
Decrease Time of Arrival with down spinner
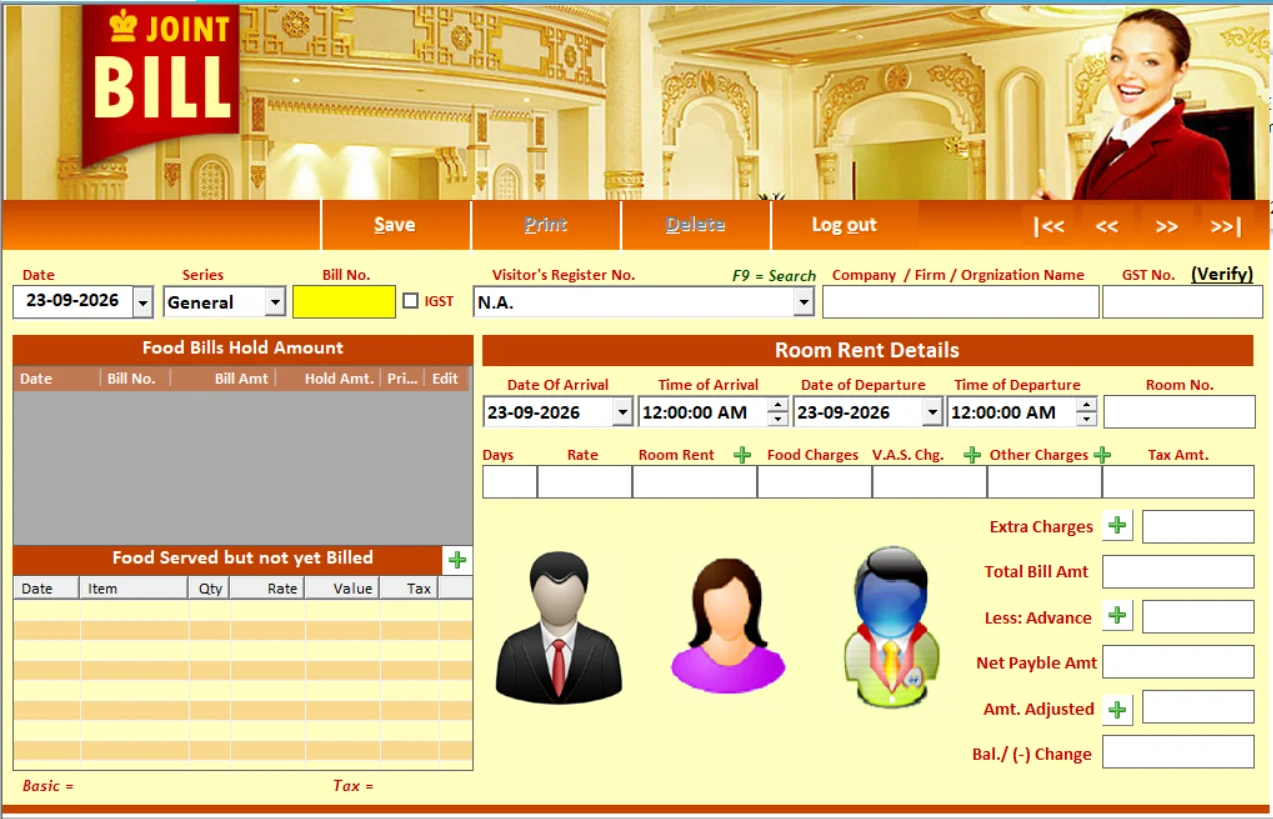(x=777, y=419)
